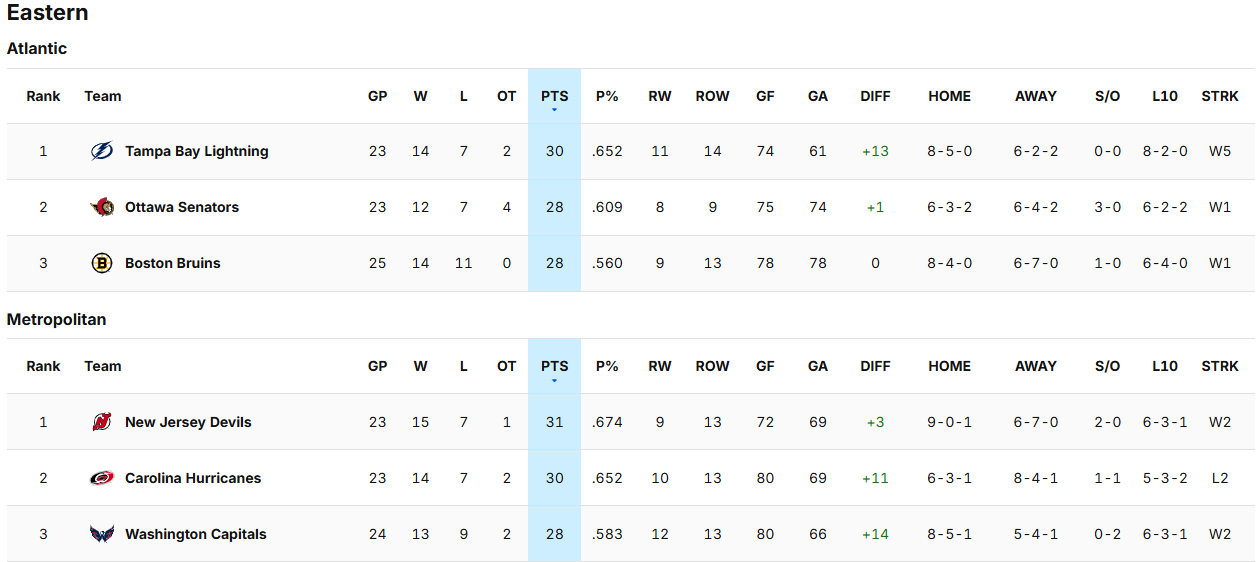Click the Metropolitan Team column header
The height and width of the screenshot is (562, 1259).
tap(103, 367)
